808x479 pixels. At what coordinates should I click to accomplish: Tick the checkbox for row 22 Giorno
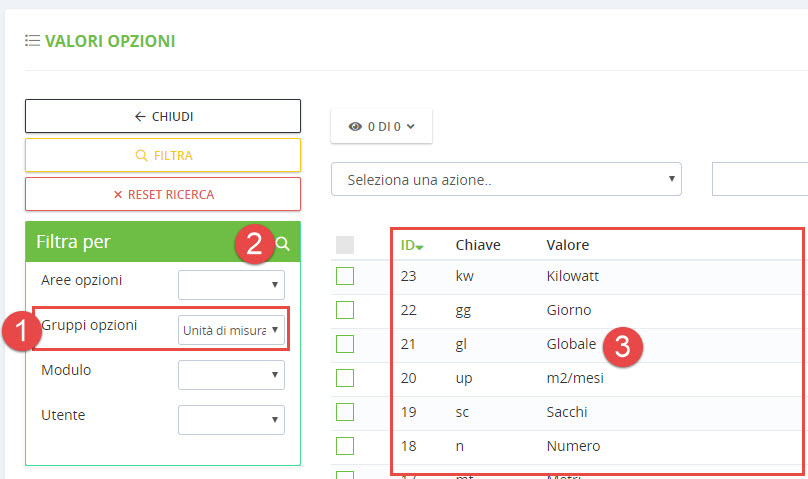345,310
